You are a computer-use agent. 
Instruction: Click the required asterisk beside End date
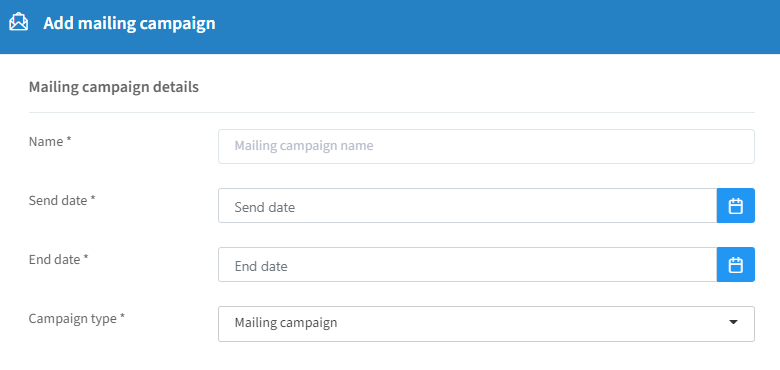tap(86, 258)
